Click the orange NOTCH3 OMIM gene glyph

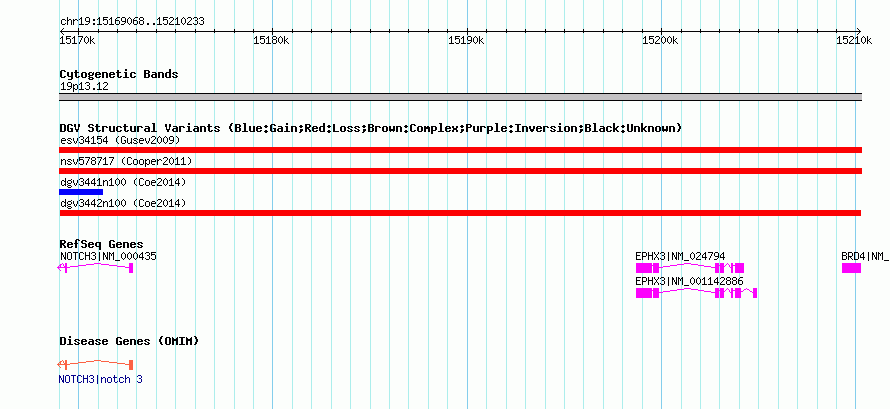(x=95, y=364)
